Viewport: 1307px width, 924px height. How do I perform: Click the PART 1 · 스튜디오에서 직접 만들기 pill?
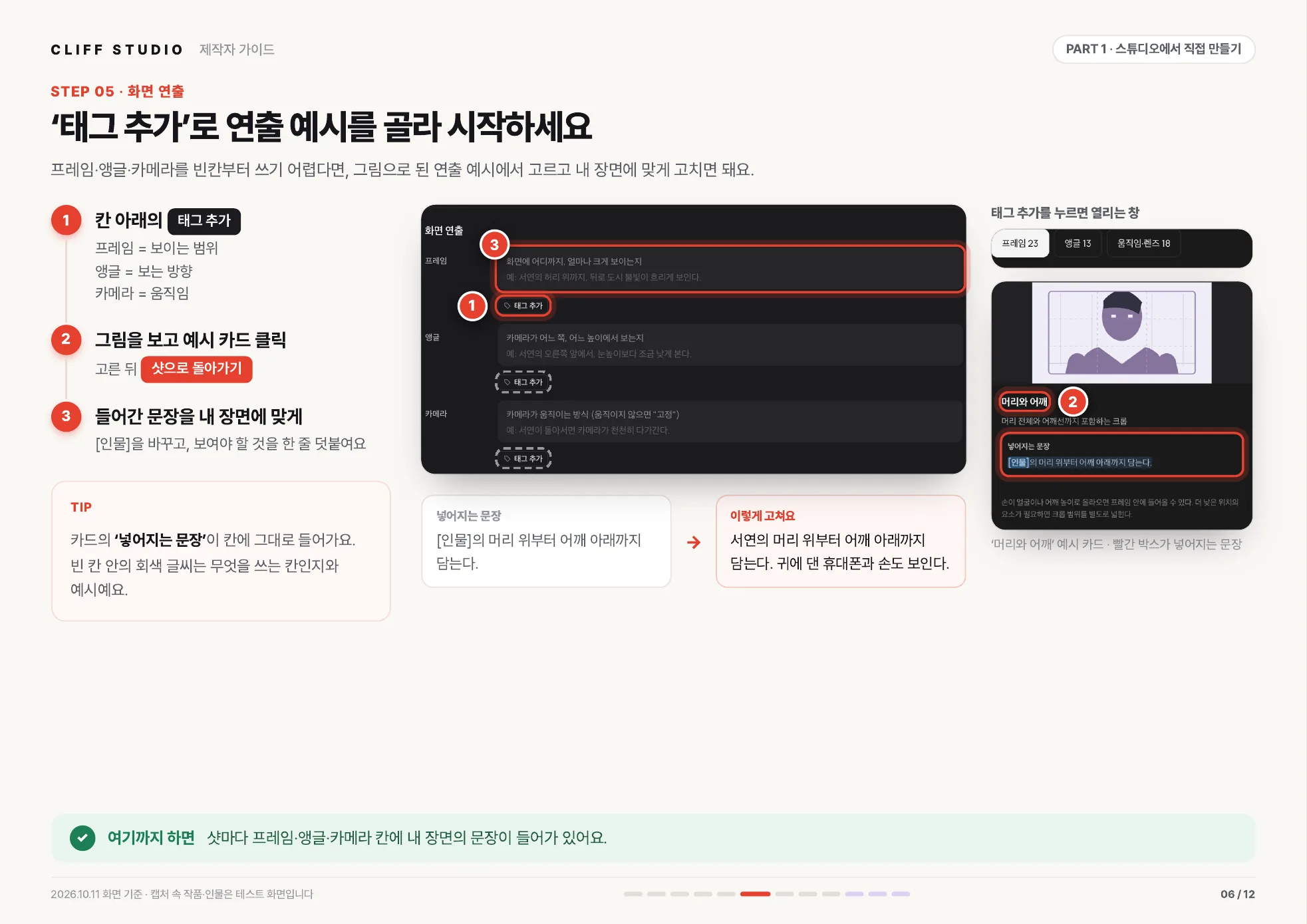point(1153,49)
